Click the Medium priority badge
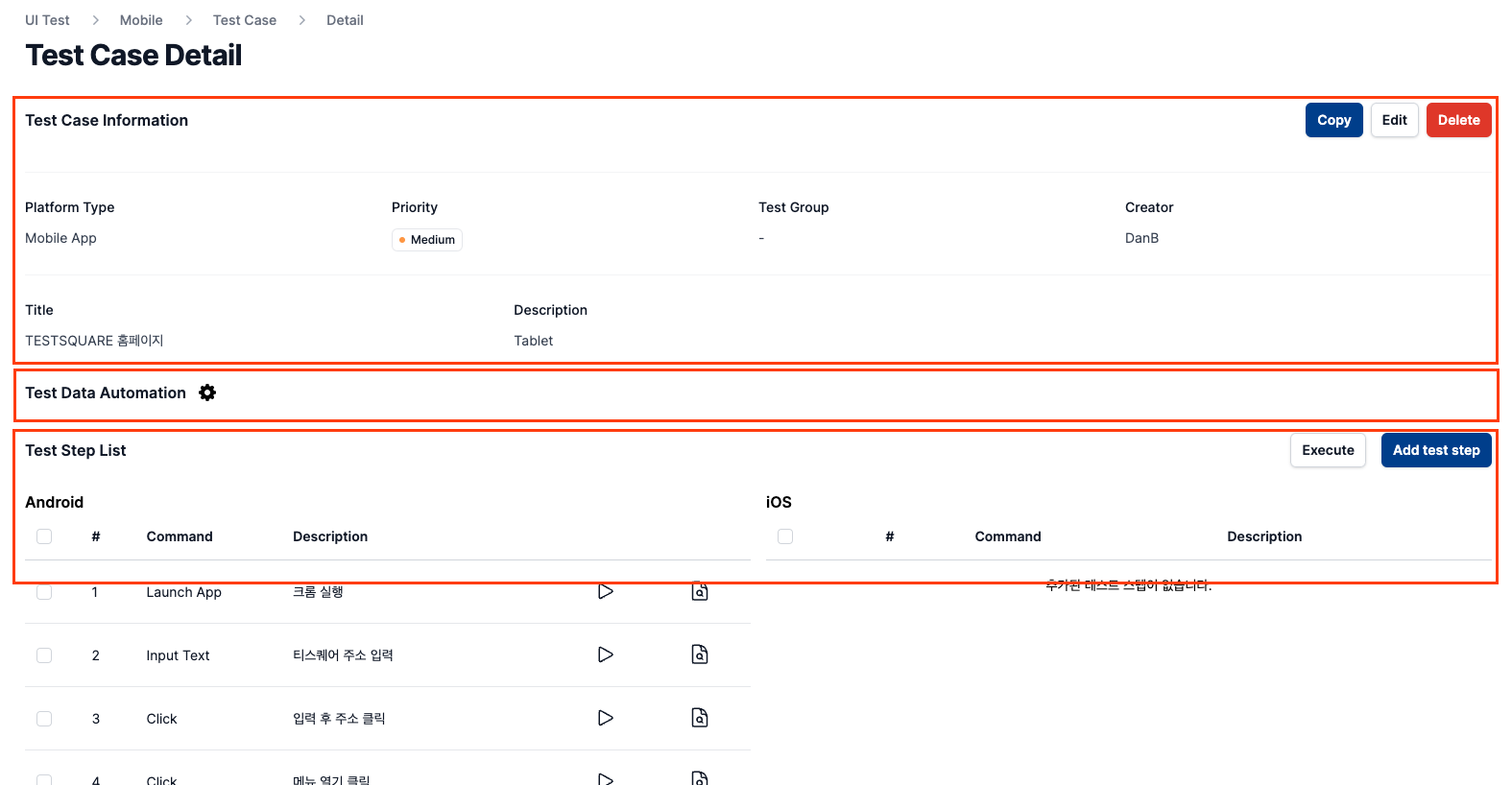 coord(427,240)
